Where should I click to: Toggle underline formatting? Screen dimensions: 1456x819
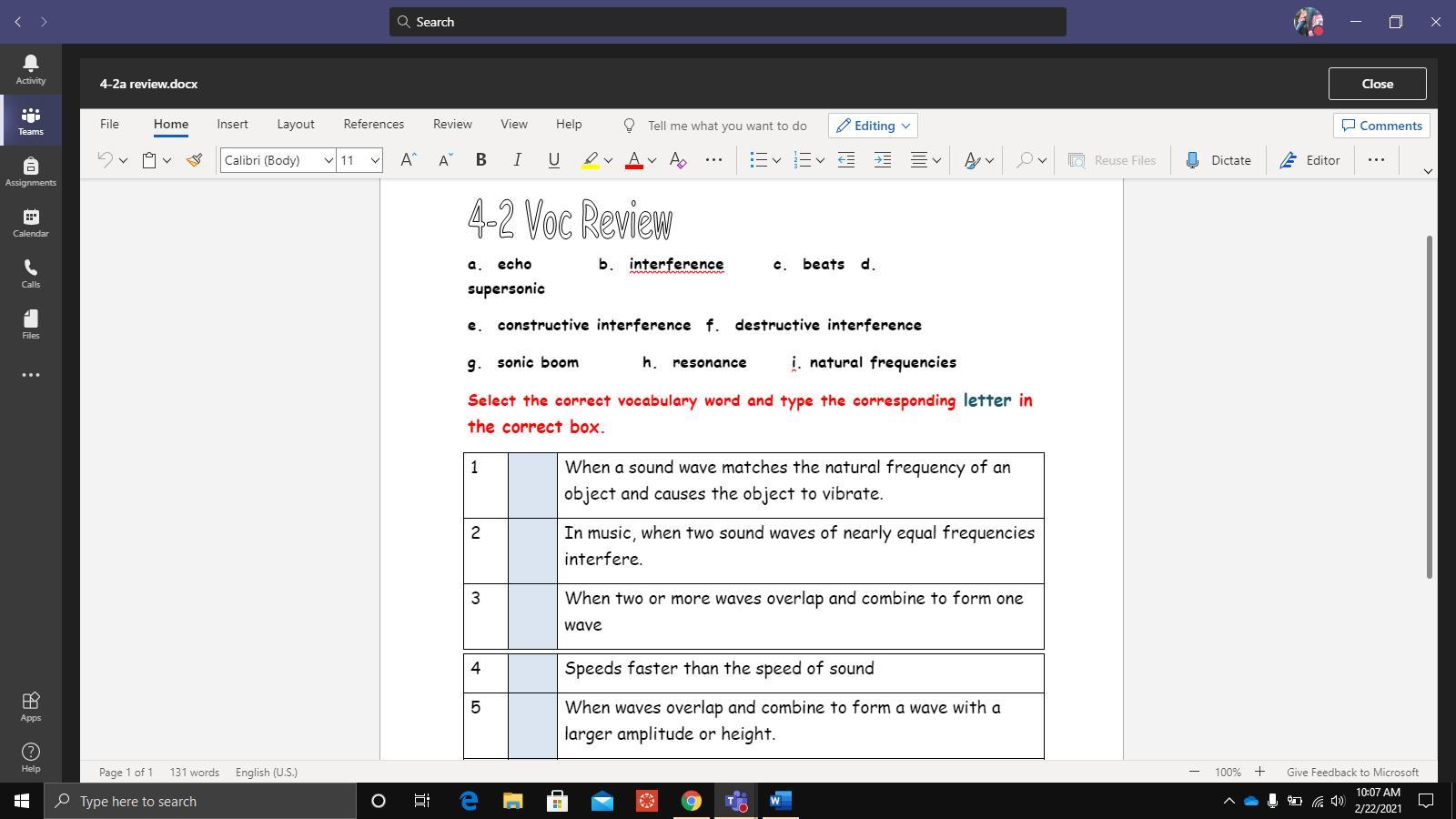(x=553, y=160)
